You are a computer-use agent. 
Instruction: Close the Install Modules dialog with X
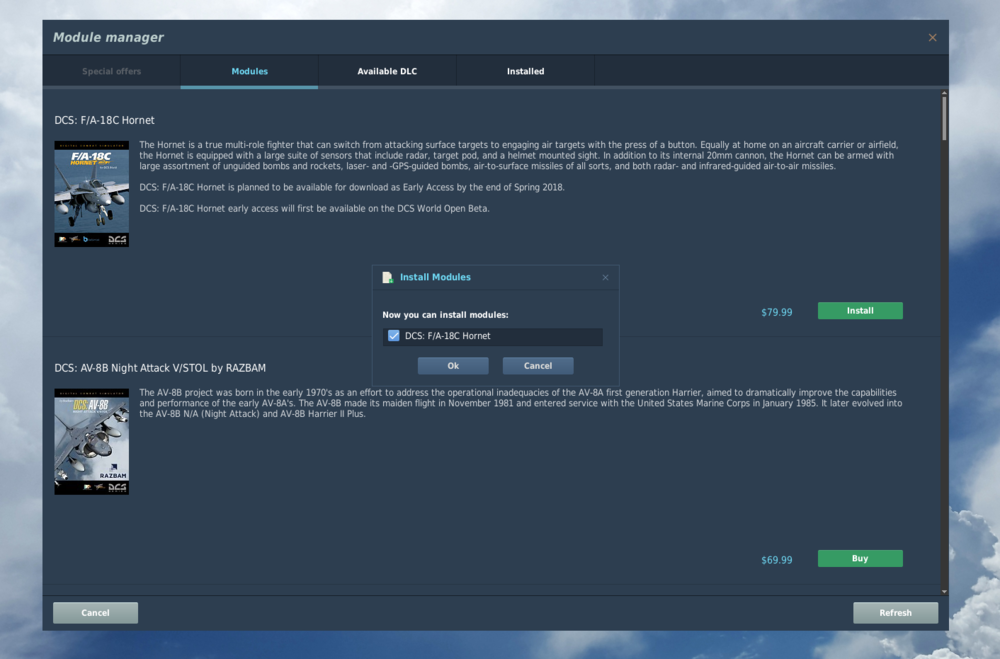(605, 278)
